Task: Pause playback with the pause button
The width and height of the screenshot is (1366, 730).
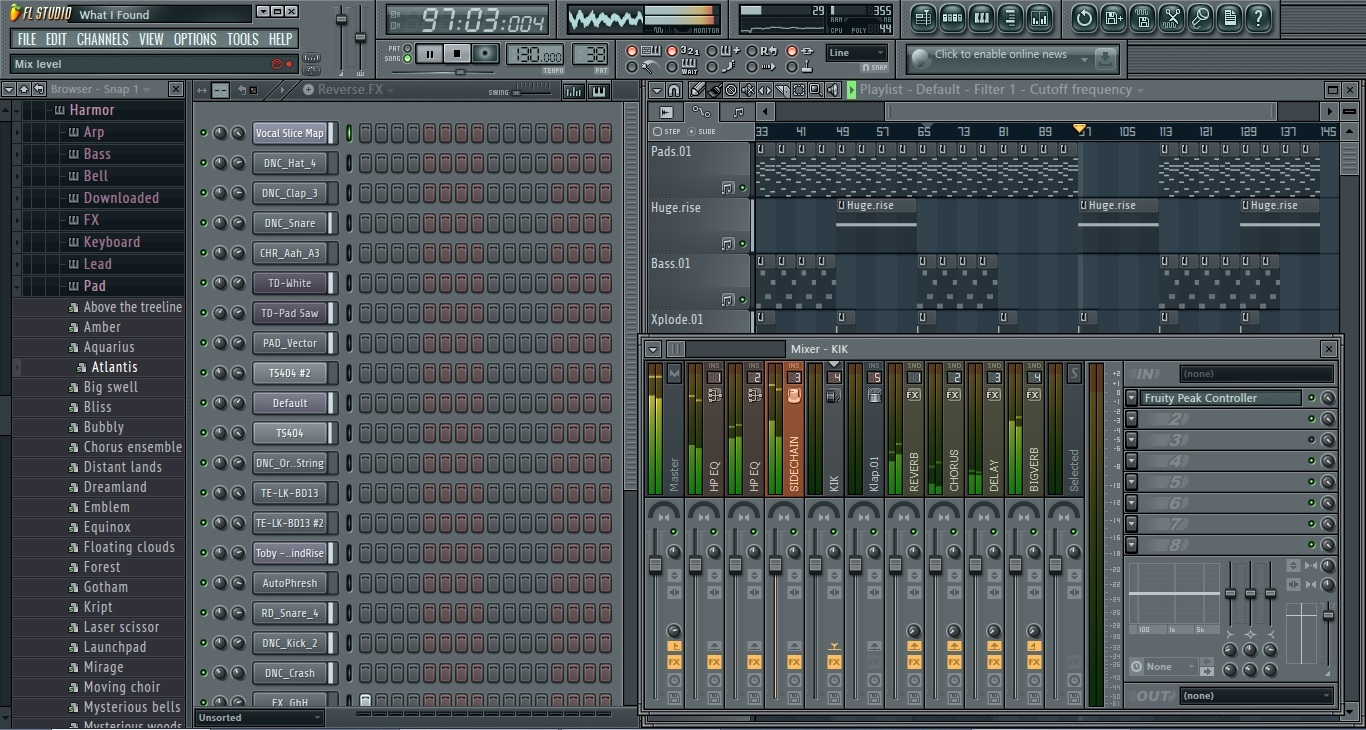Action: pyautogui.click(x=429, y=54)
